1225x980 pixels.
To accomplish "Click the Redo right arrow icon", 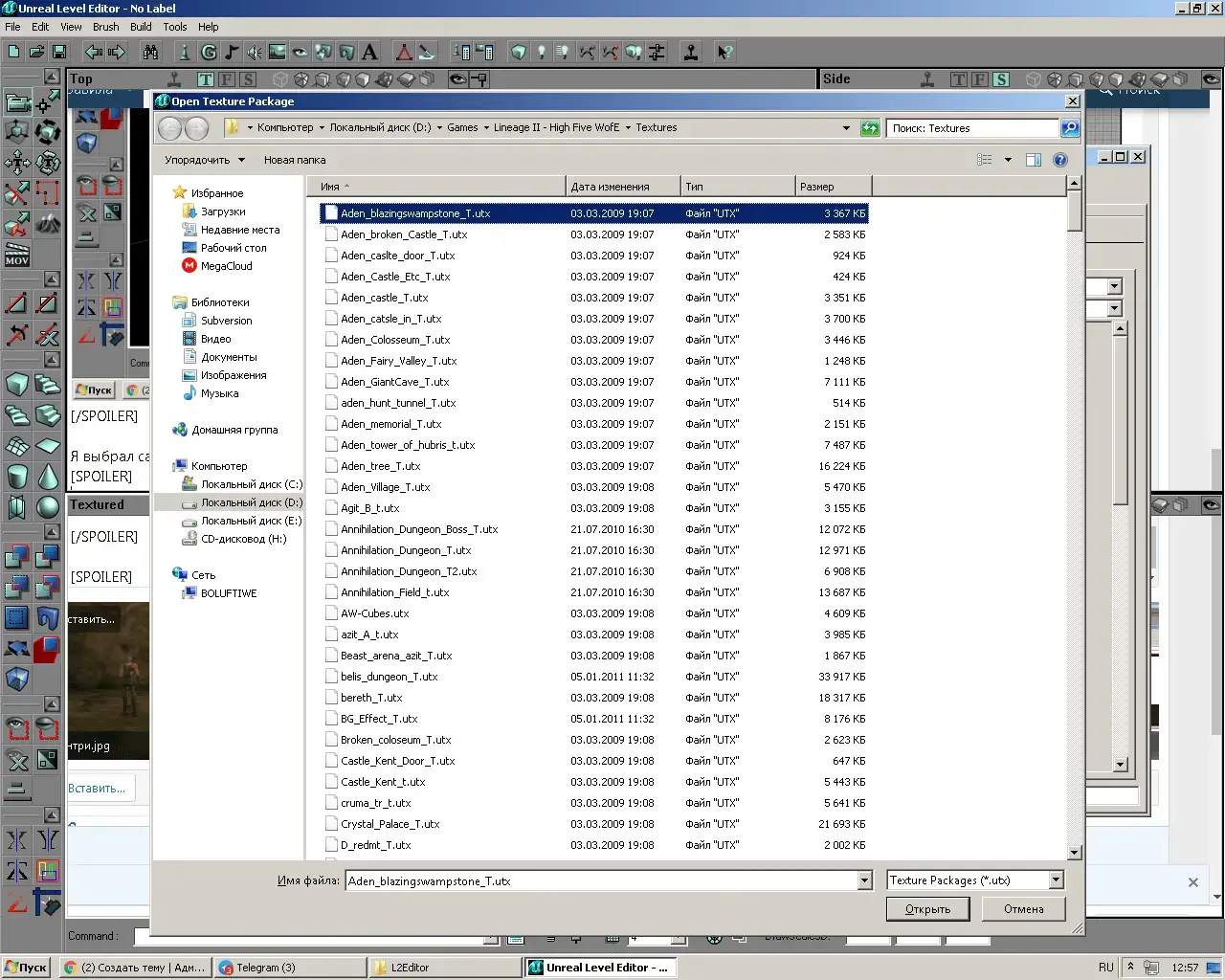I will coord(117,52).
